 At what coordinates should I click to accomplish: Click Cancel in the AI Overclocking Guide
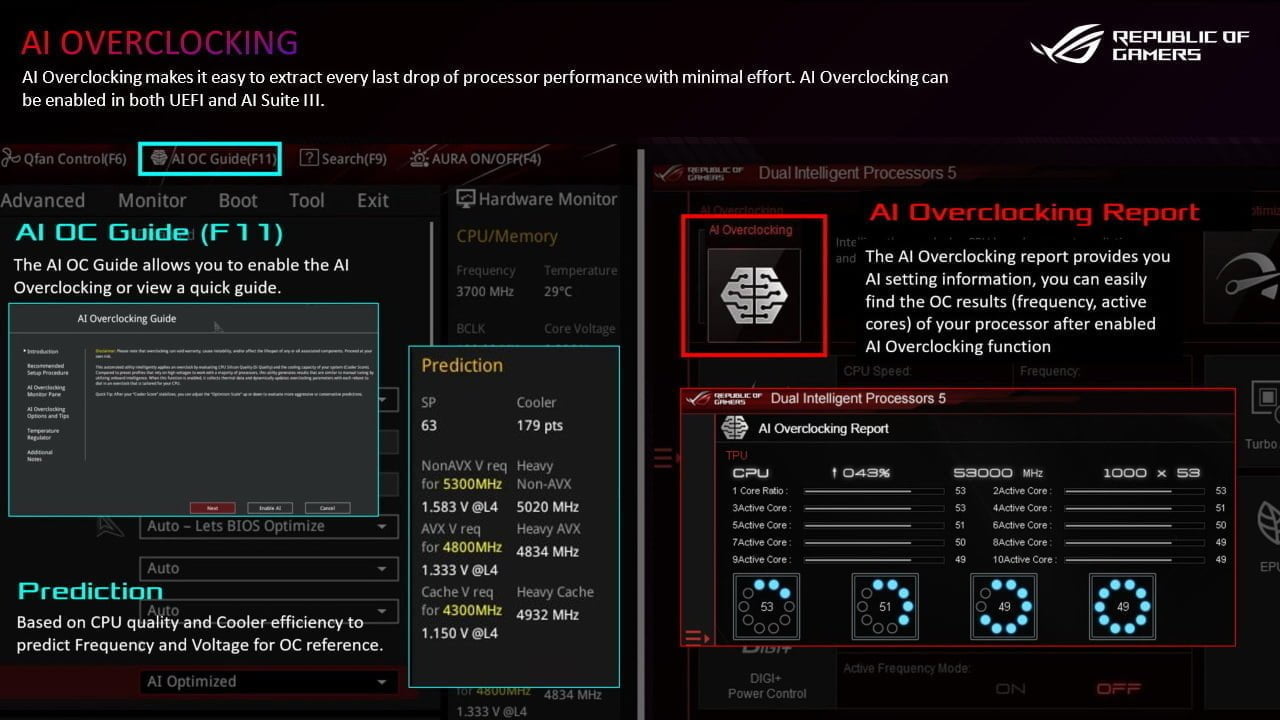(327, 508)
